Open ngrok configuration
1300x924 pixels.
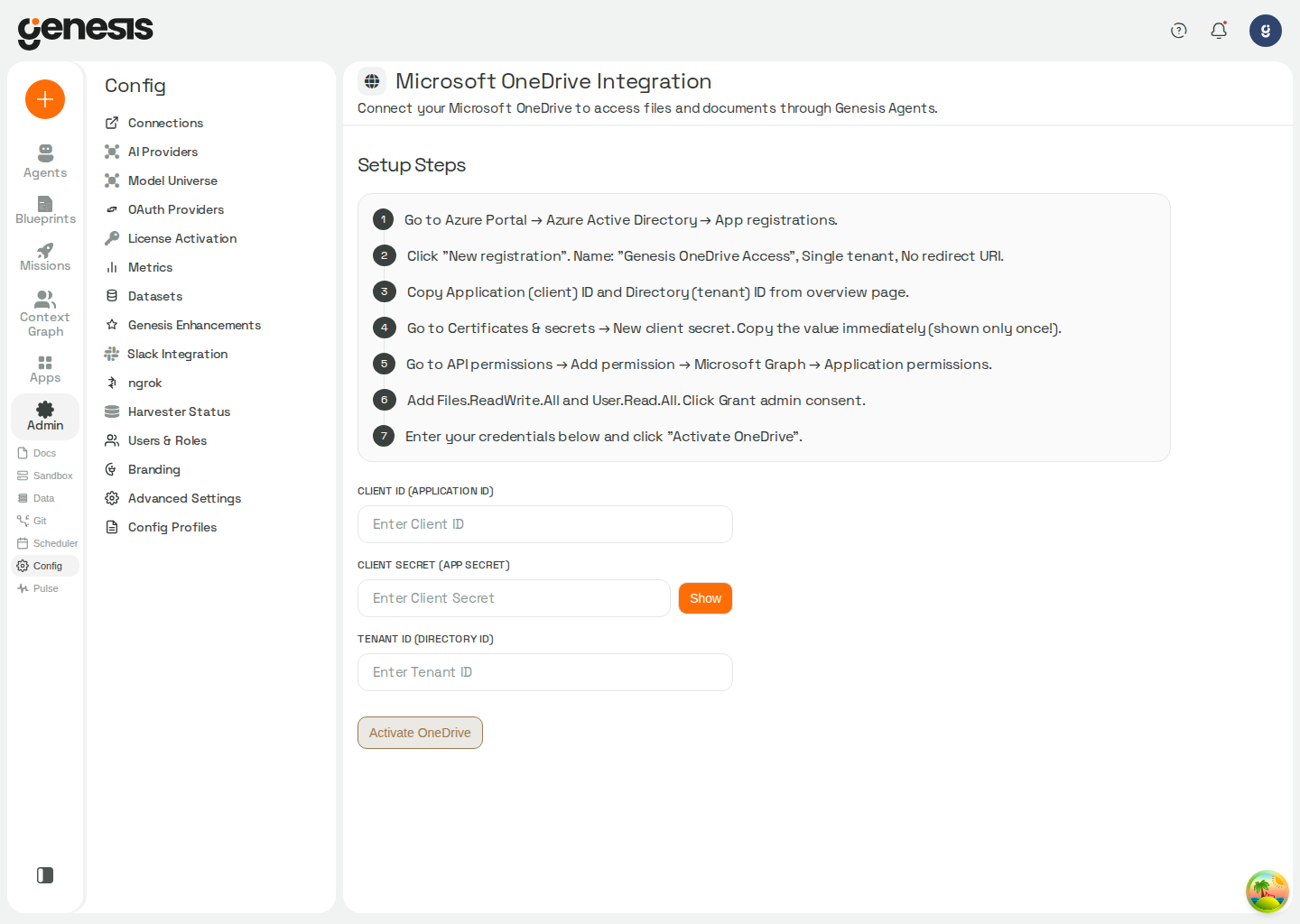click(x=134, y=383)
